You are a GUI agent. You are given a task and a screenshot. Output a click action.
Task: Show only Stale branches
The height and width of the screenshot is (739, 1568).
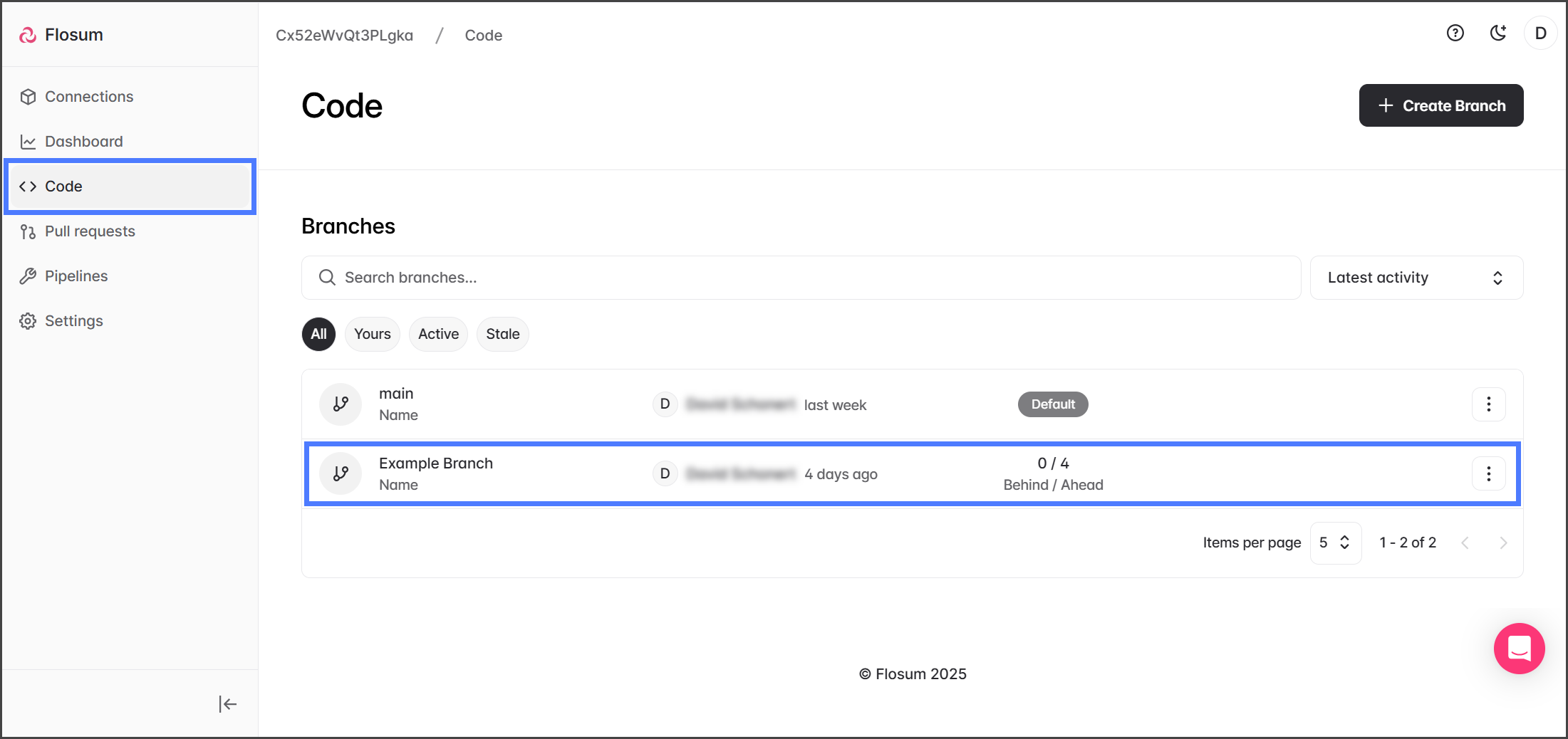click(502, 334)
